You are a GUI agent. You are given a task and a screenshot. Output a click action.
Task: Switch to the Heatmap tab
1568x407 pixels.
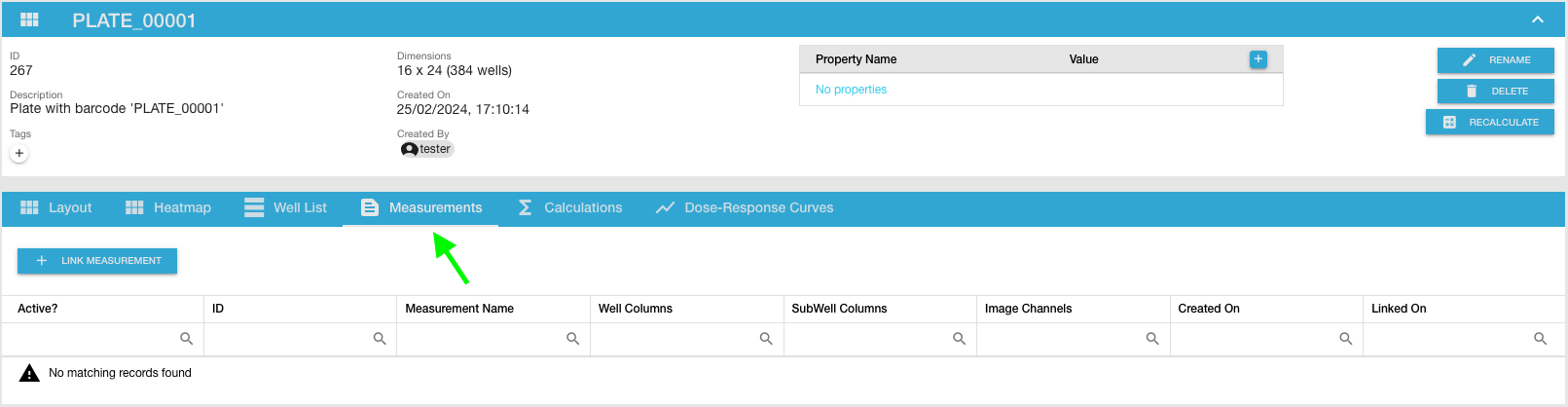tap(168, 207)
